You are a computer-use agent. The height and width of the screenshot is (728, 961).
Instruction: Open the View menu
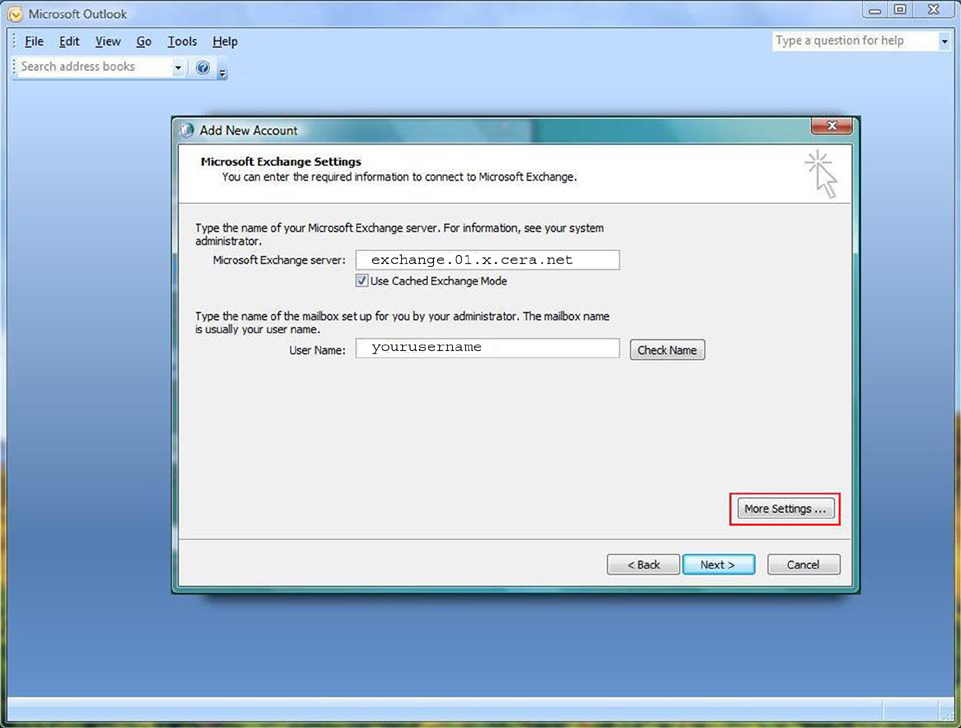(x=108, y=41)
